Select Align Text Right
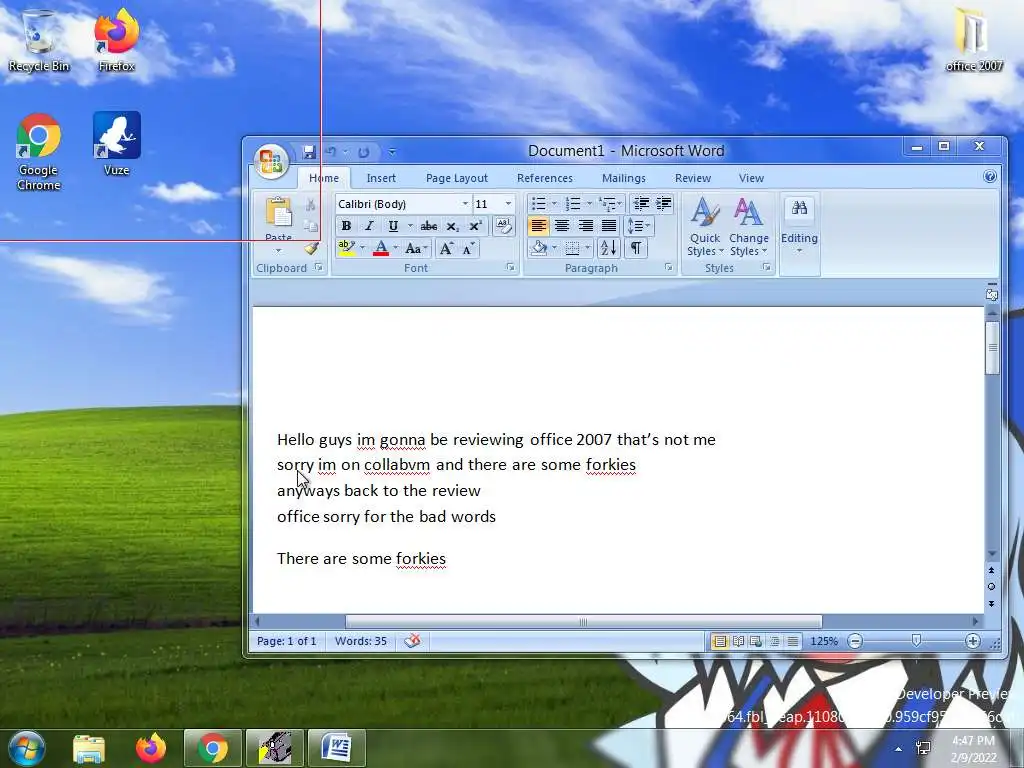This screenshot has height=768, width=1024. 585,226
